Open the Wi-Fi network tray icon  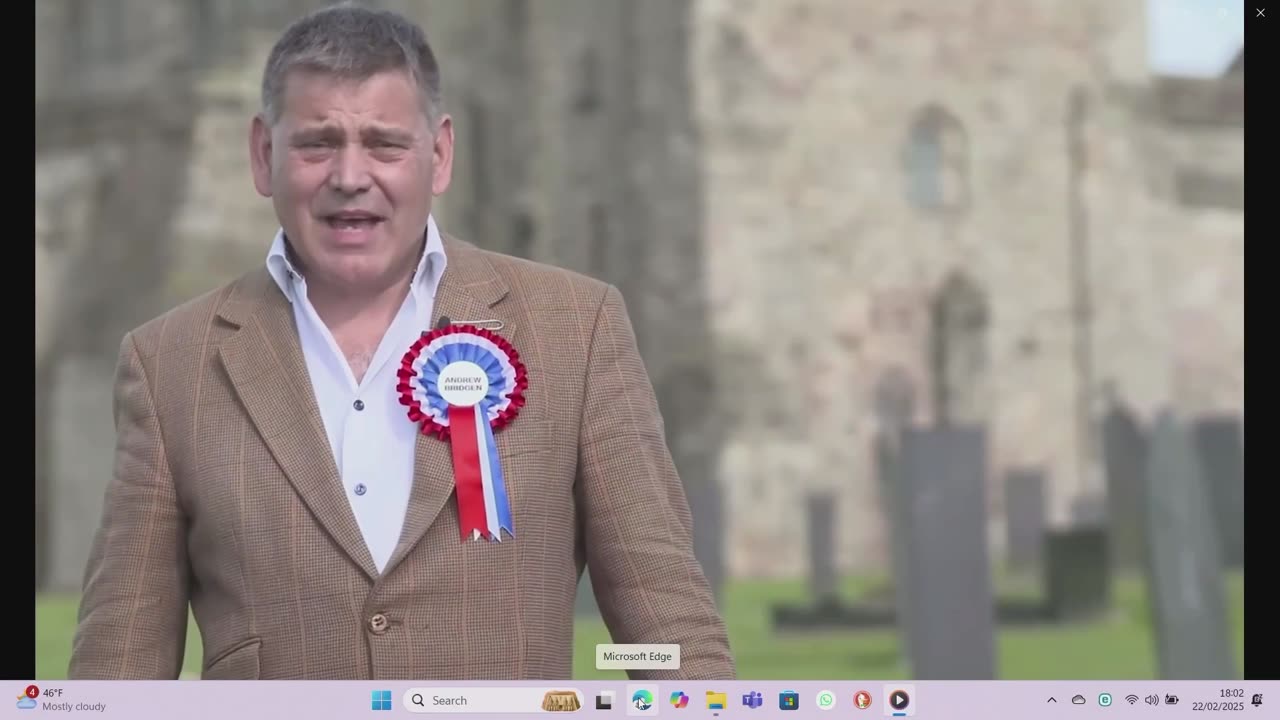1132,700
